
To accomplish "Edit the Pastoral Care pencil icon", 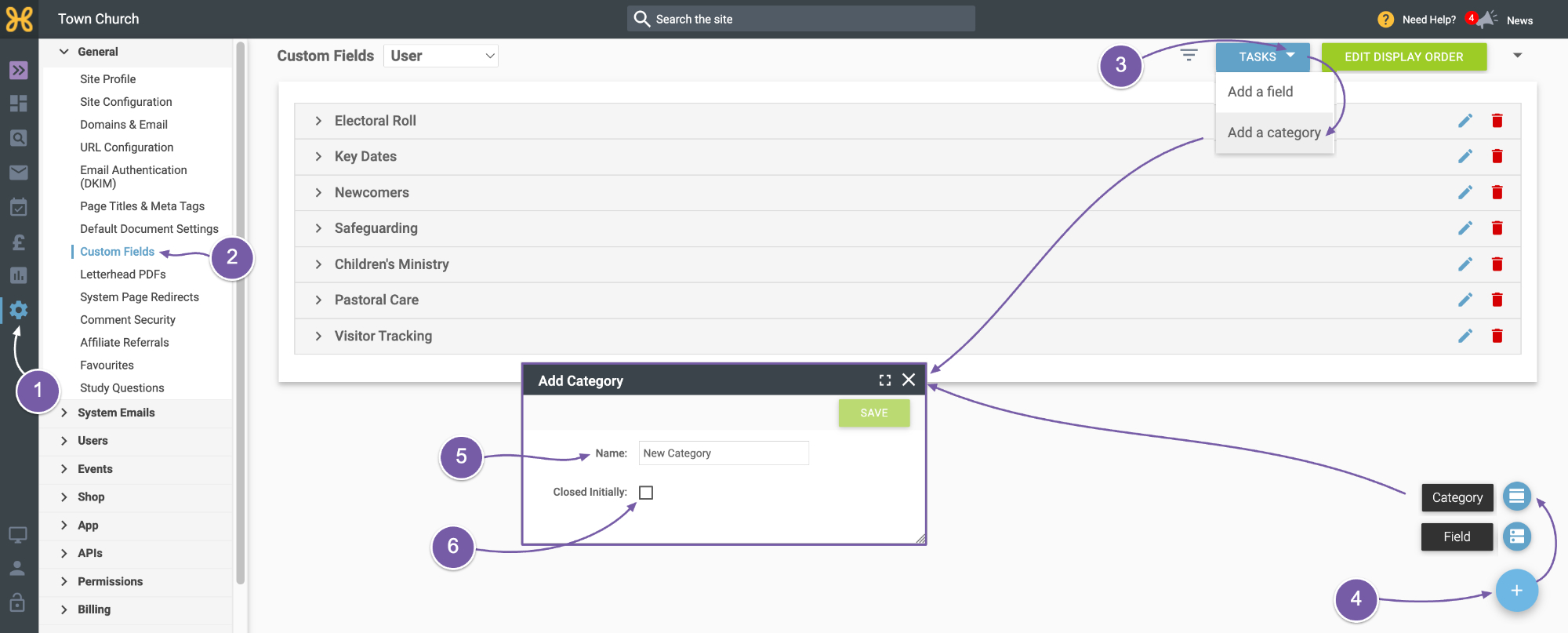I will (x=1465, y=300).
